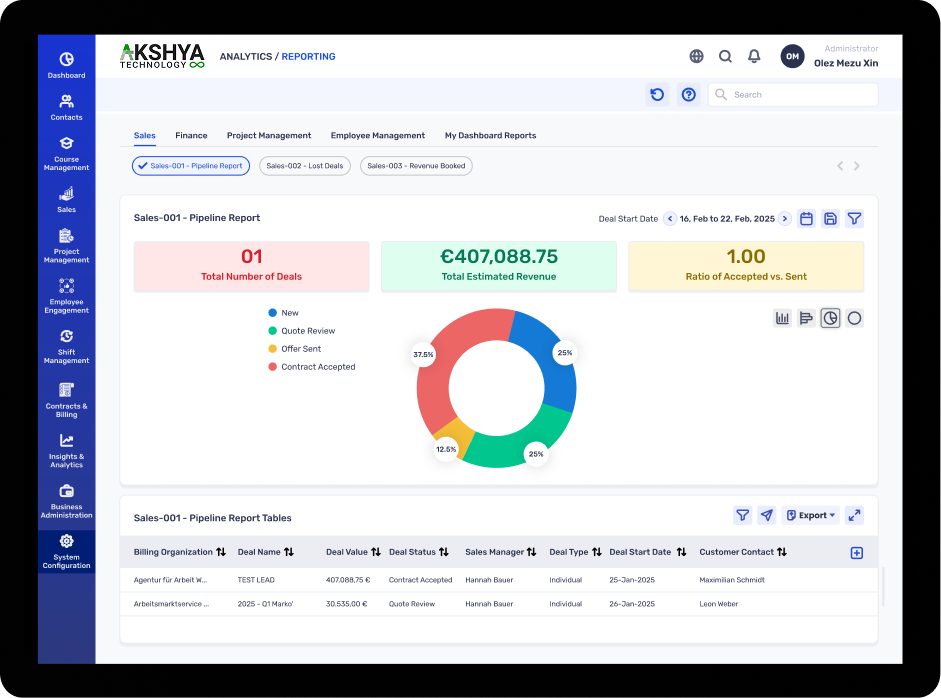Image resolution: width=941 pixels, height=698 pixels.
Task: Open the Export dropdown
Action: click(x=811, y=515)
